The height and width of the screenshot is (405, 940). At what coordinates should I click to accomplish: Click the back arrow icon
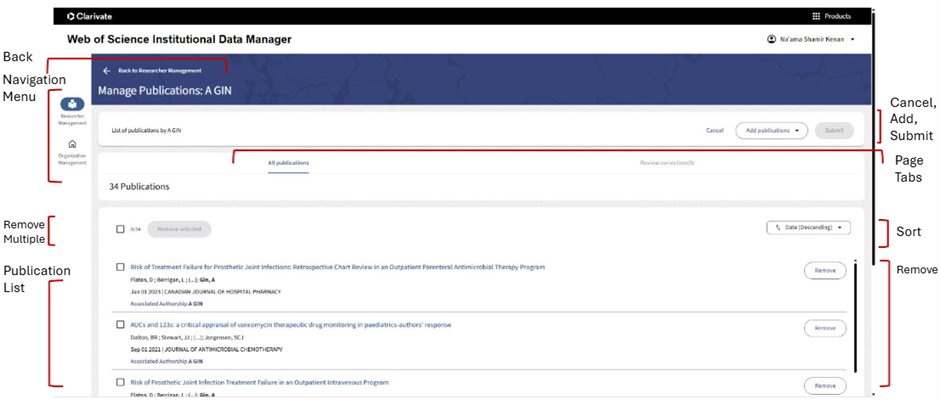[x=107, y=71]
